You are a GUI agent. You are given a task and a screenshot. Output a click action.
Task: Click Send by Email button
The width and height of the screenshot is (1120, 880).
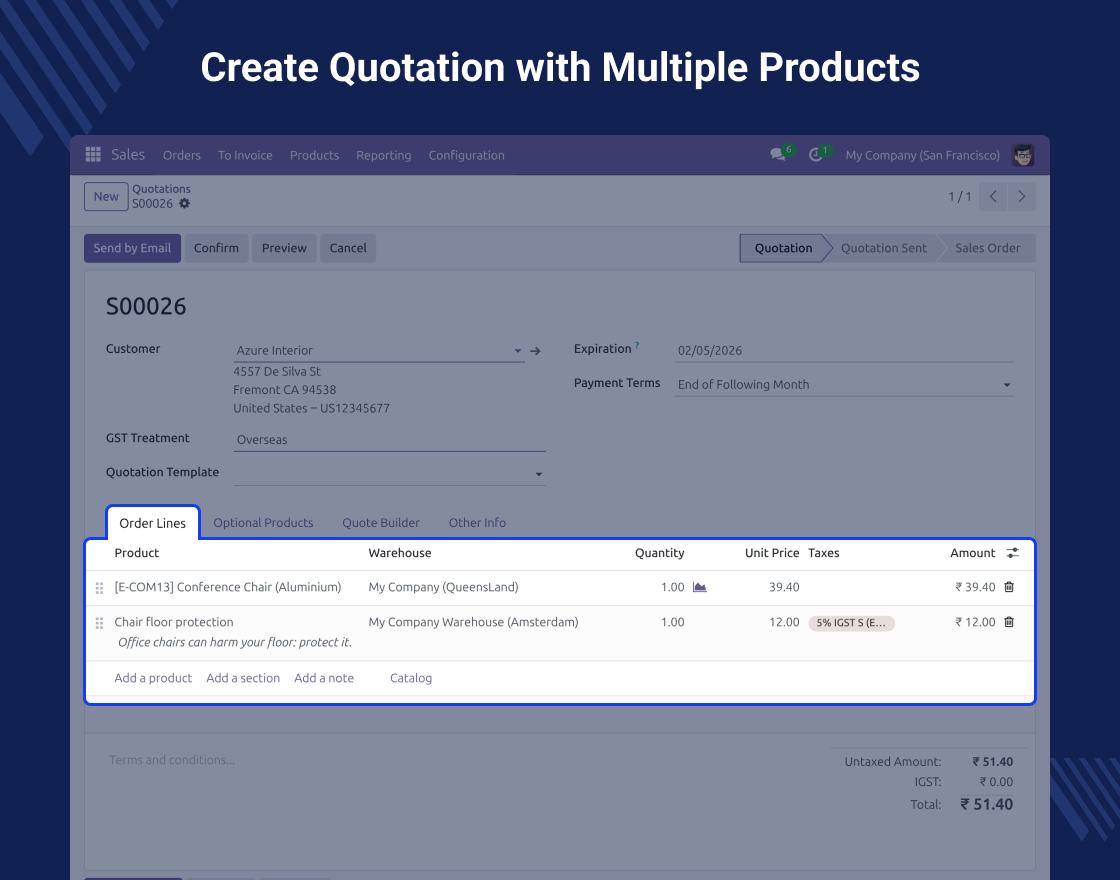pos(132,248)
